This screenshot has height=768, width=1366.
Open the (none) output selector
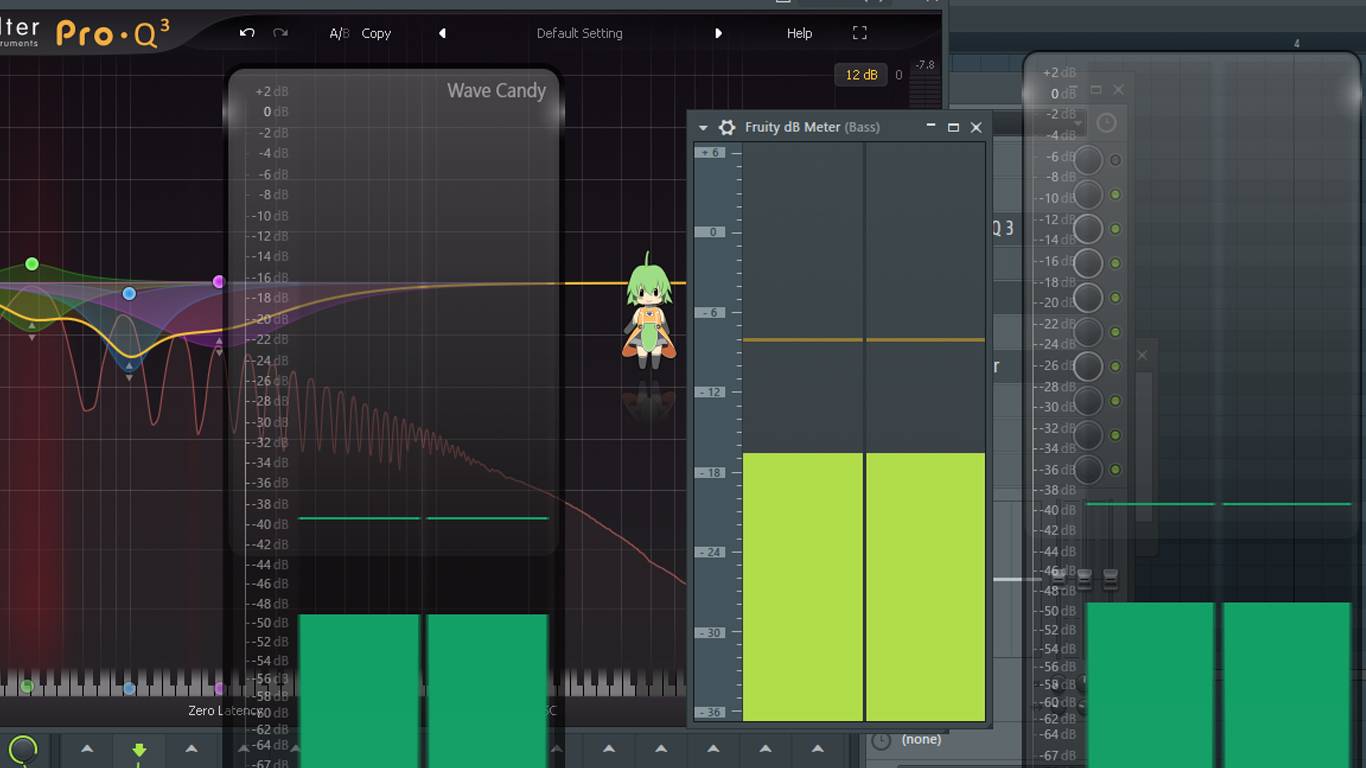[x=921, y=740]
